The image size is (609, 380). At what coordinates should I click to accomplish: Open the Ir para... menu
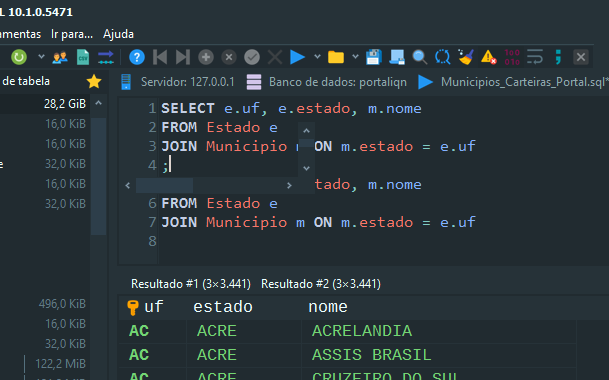coord(72,34)
